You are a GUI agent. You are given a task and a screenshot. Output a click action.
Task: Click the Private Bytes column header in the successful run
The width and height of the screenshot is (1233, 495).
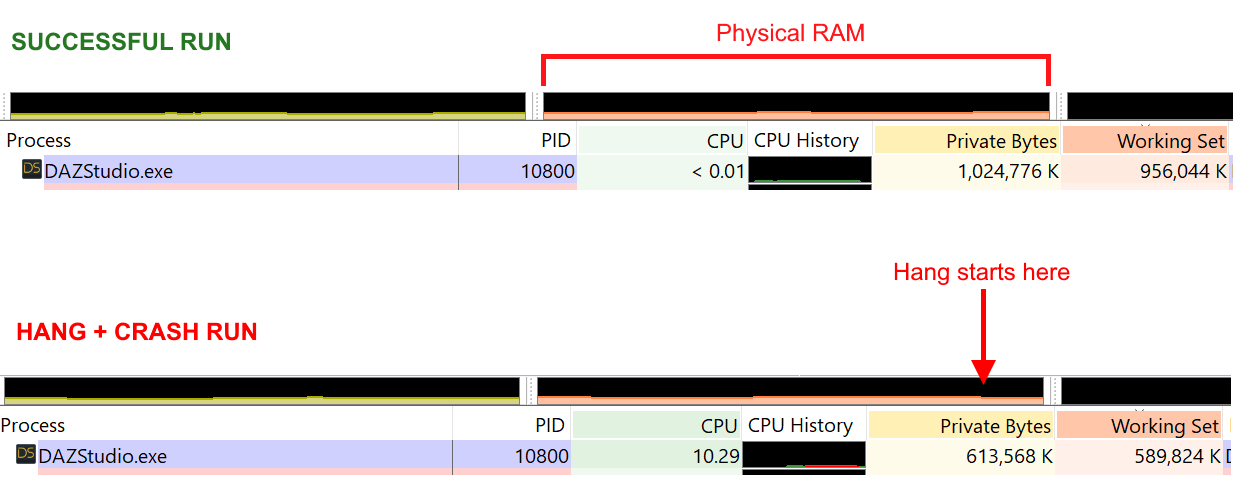pyautogui.click(x=1000, y=141)
